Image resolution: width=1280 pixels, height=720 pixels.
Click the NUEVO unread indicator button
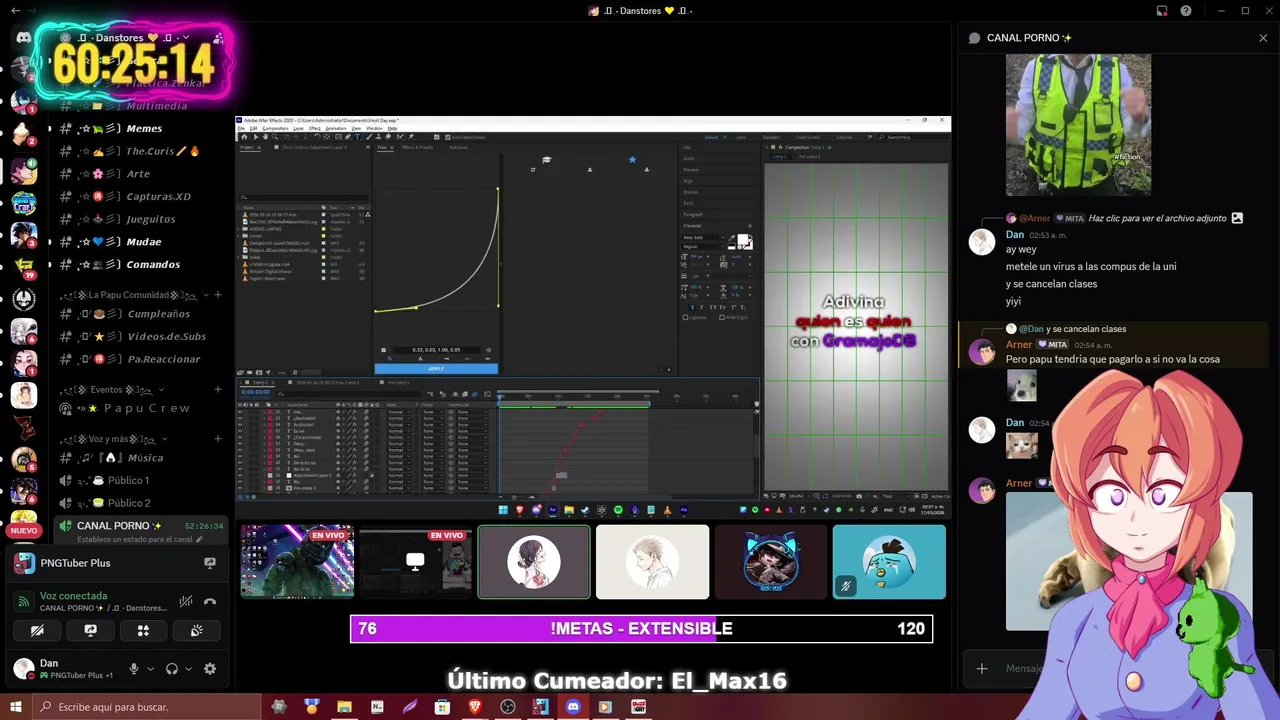point(24,531)
